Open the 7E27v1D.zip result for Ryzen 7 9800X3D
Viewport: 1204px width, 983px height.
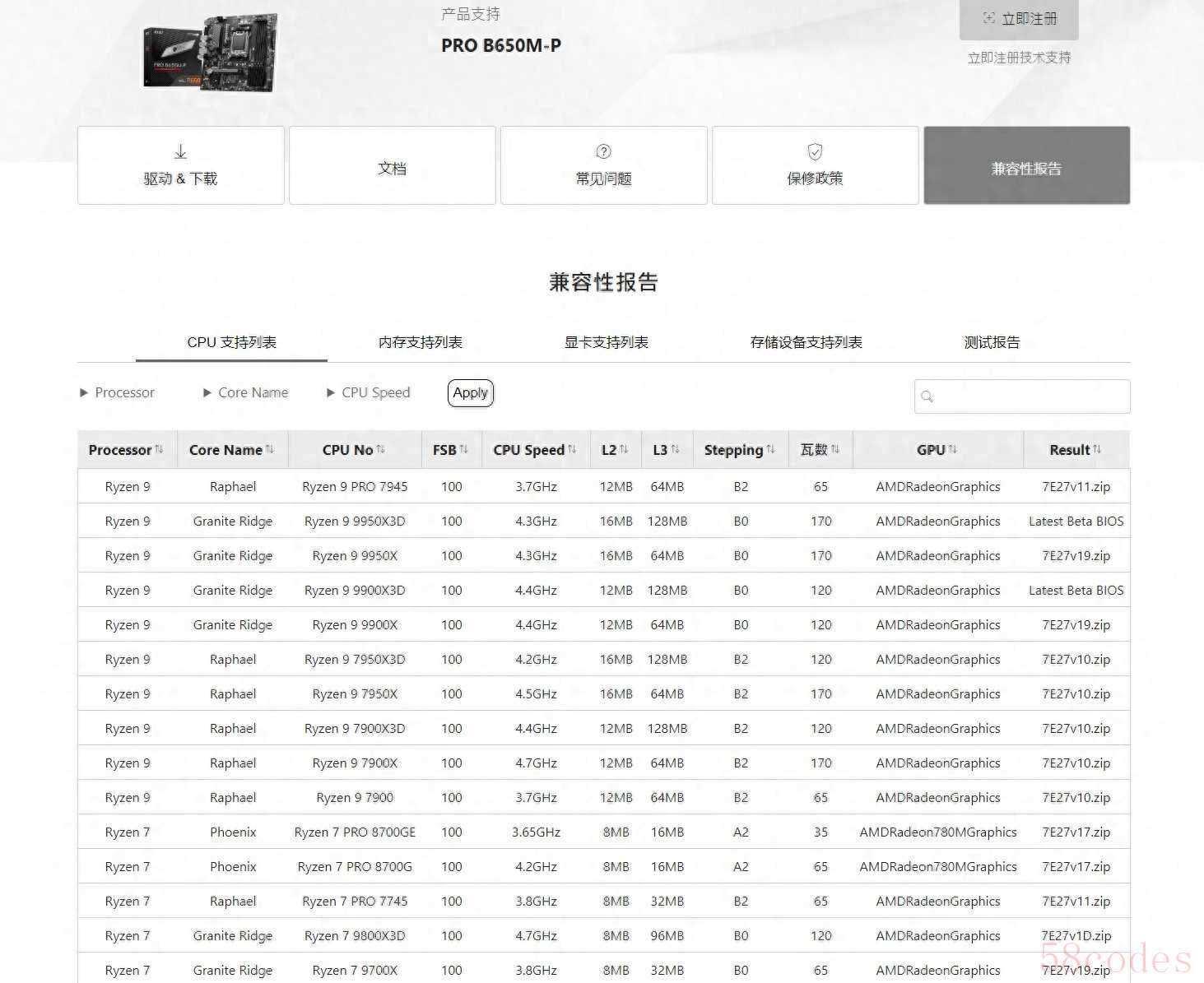(1076, 935)
